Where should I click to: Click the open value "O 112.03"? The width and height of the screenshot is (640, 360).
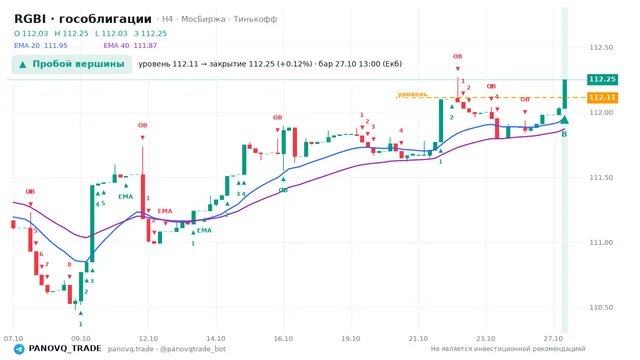point(31,33)
